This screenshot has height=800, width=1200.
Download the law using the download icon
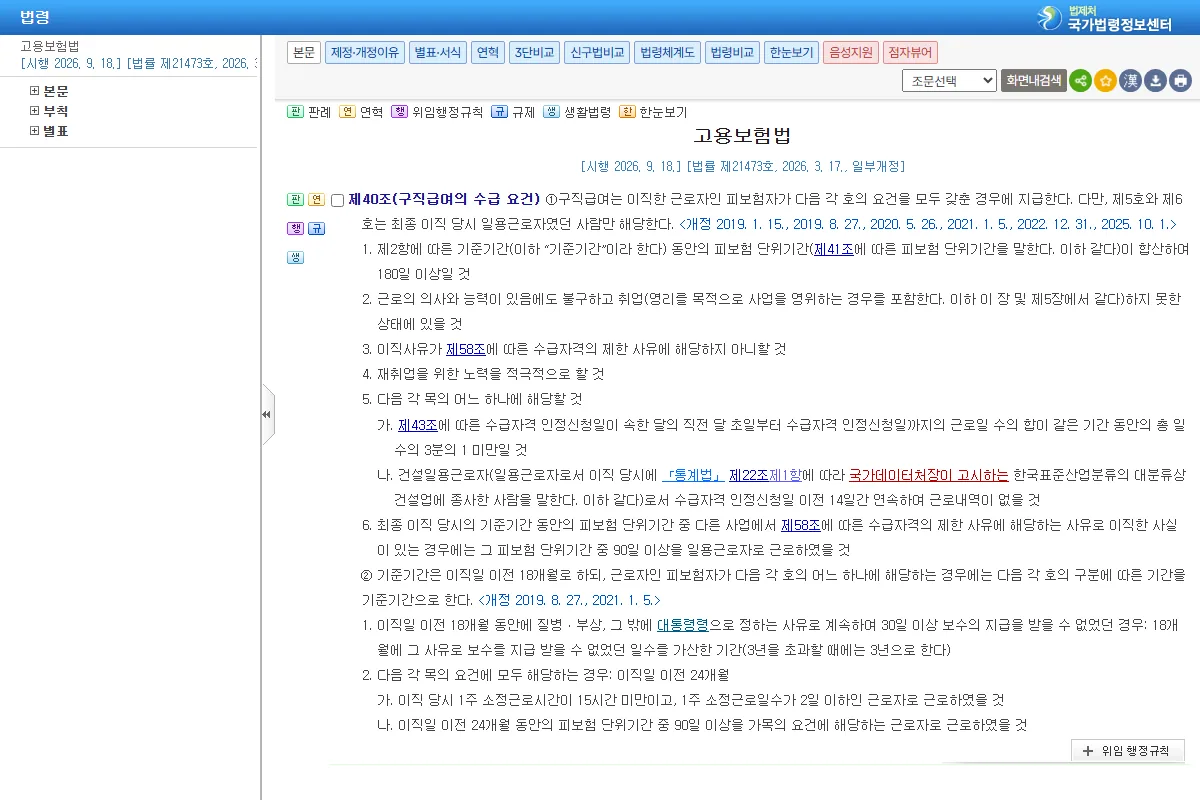pos(1155,81)
